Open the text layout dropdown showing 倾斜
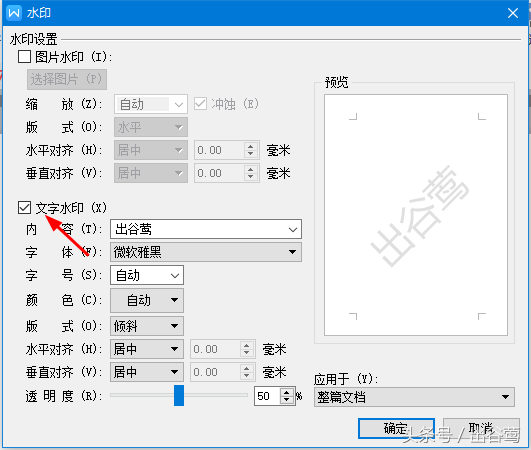This screenshot has width=531, height=450. tap(147, 326)
